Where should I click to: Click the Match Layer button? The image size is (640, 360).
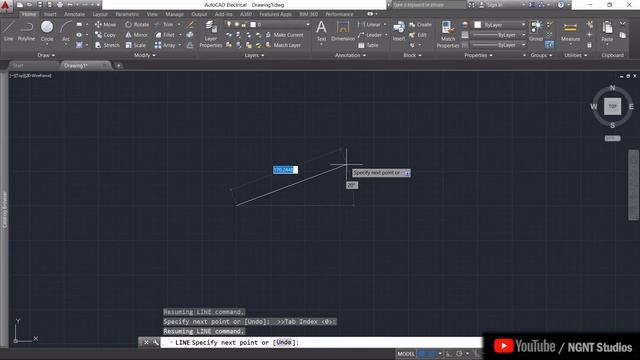coord(283,45)
